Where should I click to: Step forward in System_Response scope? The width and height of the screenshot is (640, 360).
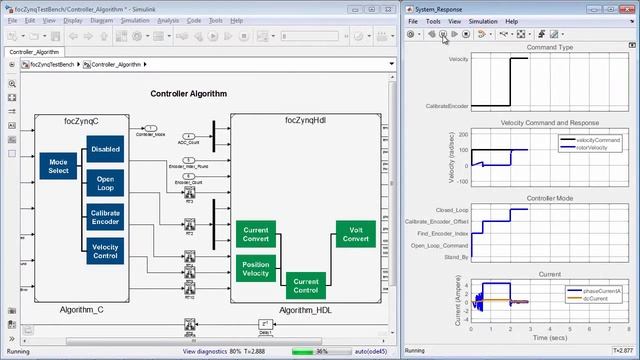(x=454, y=35)
